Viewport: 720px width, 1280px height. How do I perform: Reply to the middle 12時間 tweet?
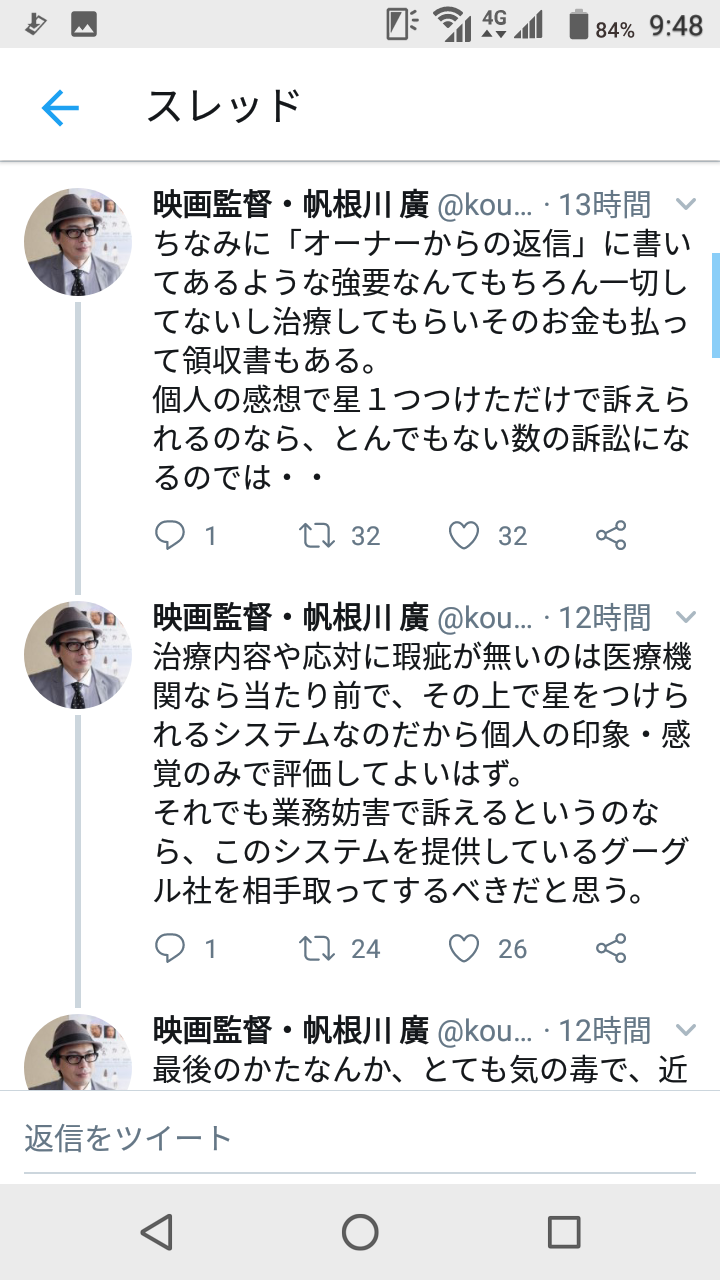171,948
